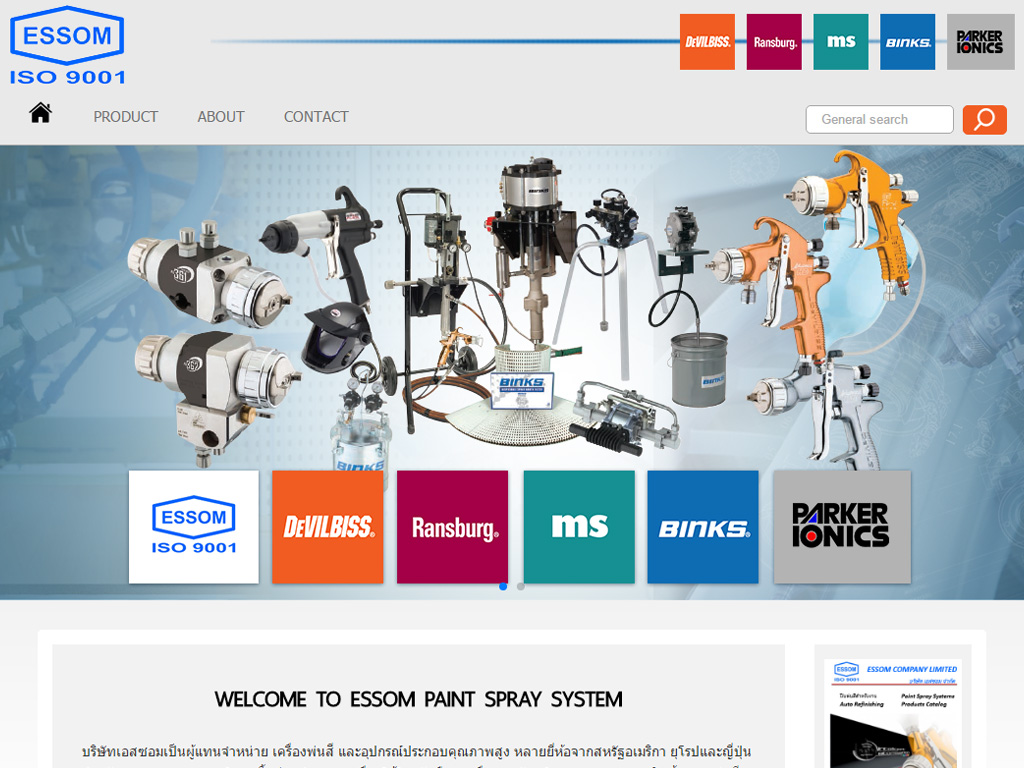Select the first blue carousel dot
The width and height of the screenshot is (1024, 768).
click(503, 586)
